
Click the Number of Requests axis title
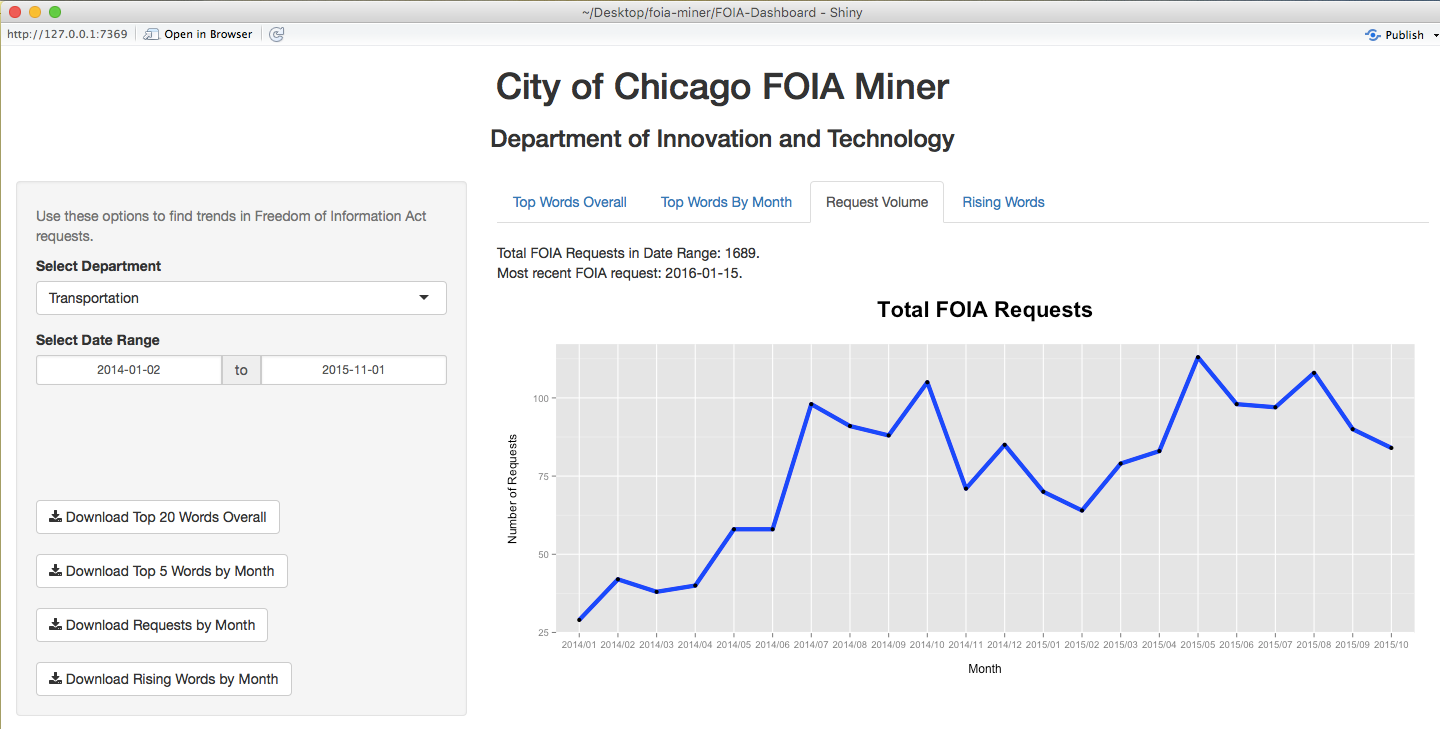tap(513, 489)
